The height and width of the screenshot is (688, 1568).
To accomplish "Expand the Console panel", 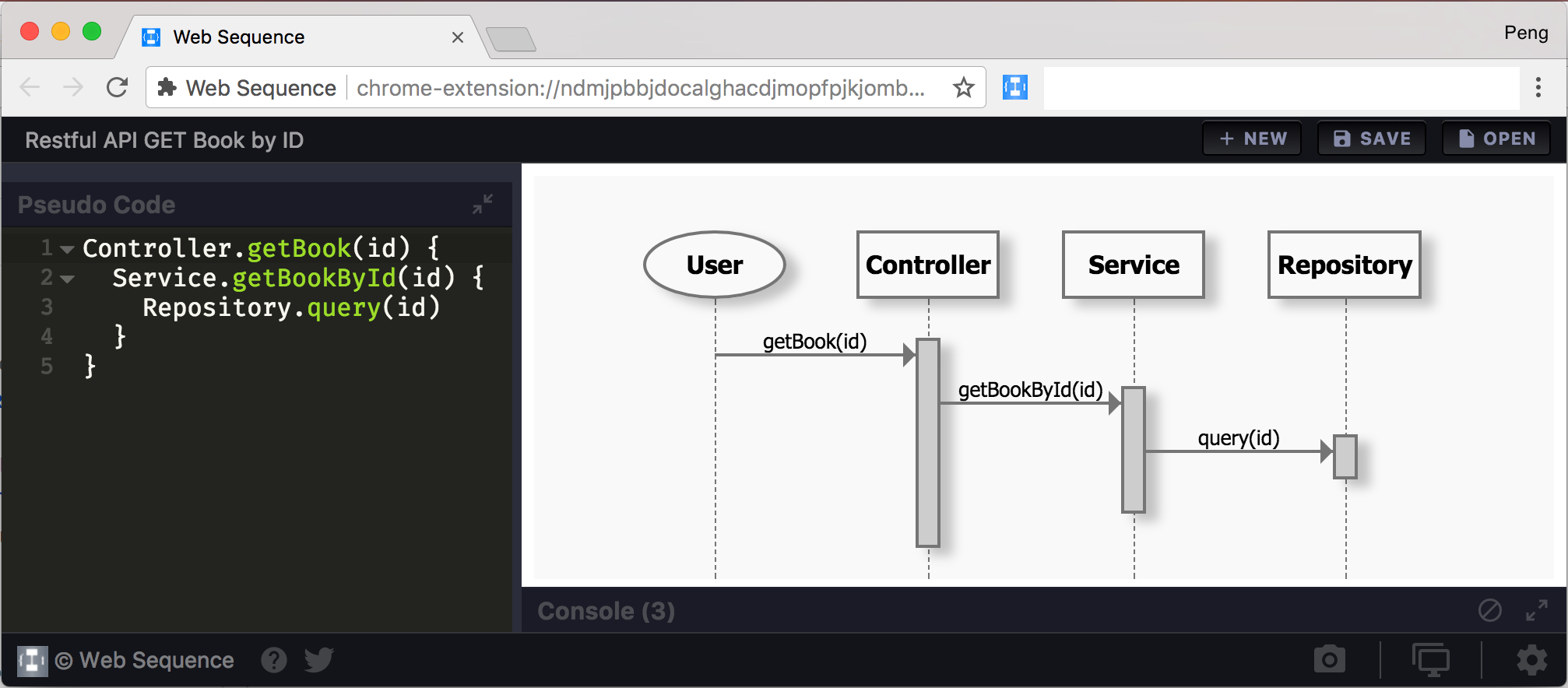I will (x=1537, y=610).
